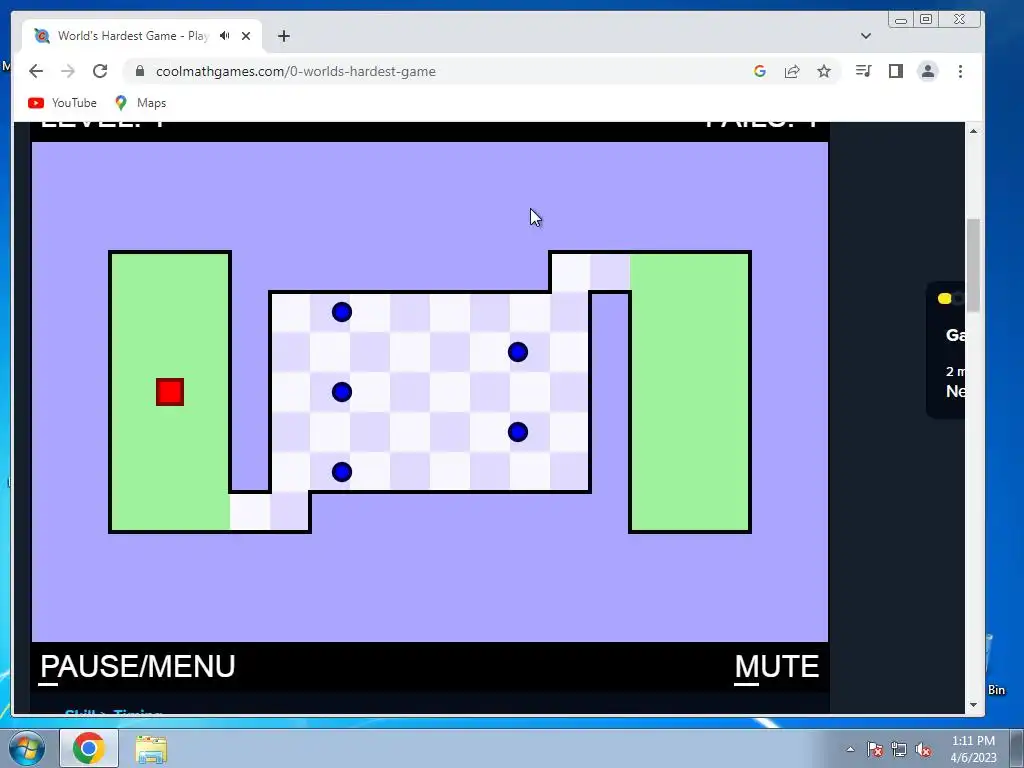Click the browser forward arrow
This screenshot has height=768, width=1024.
pyautogui.click(x=68, y=71)
